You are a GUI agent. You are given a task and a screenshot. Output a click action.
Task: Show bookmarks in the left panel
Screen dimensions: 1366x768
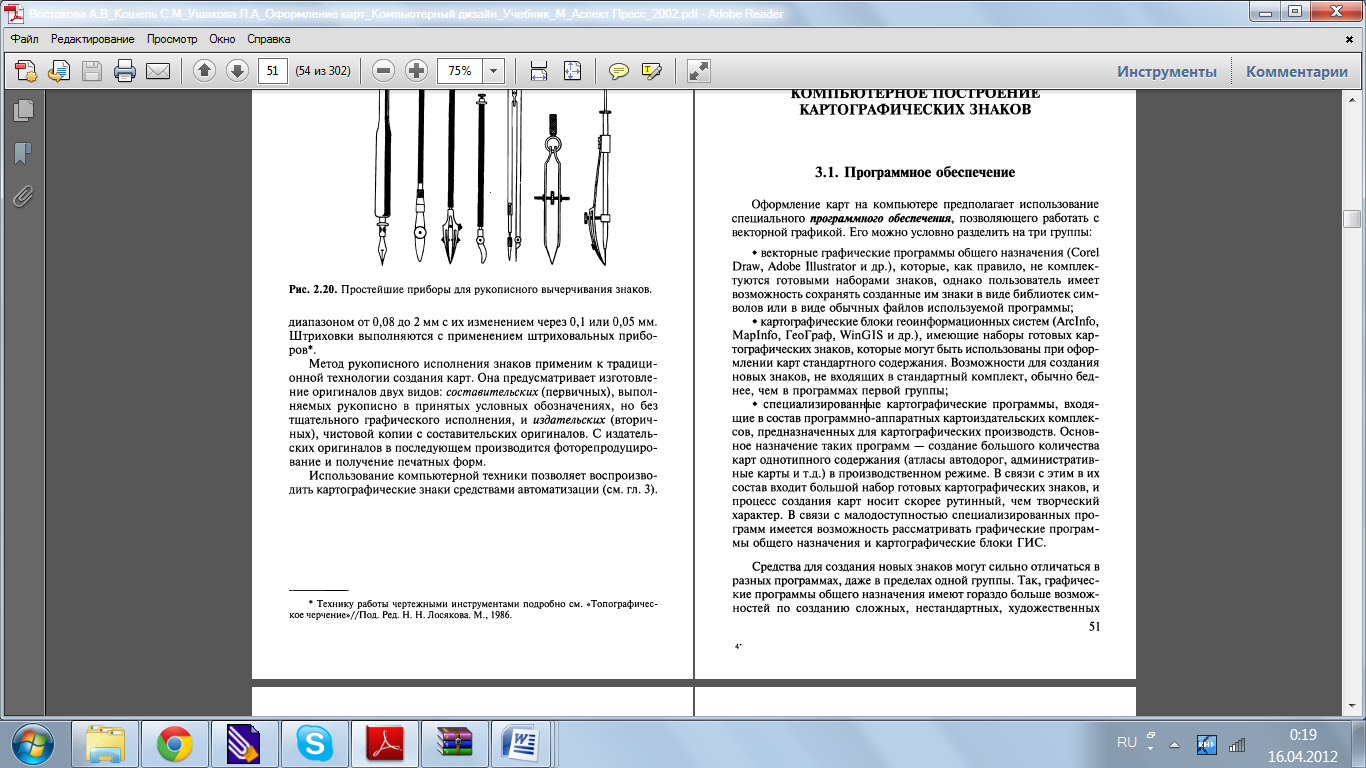point(23,153)
